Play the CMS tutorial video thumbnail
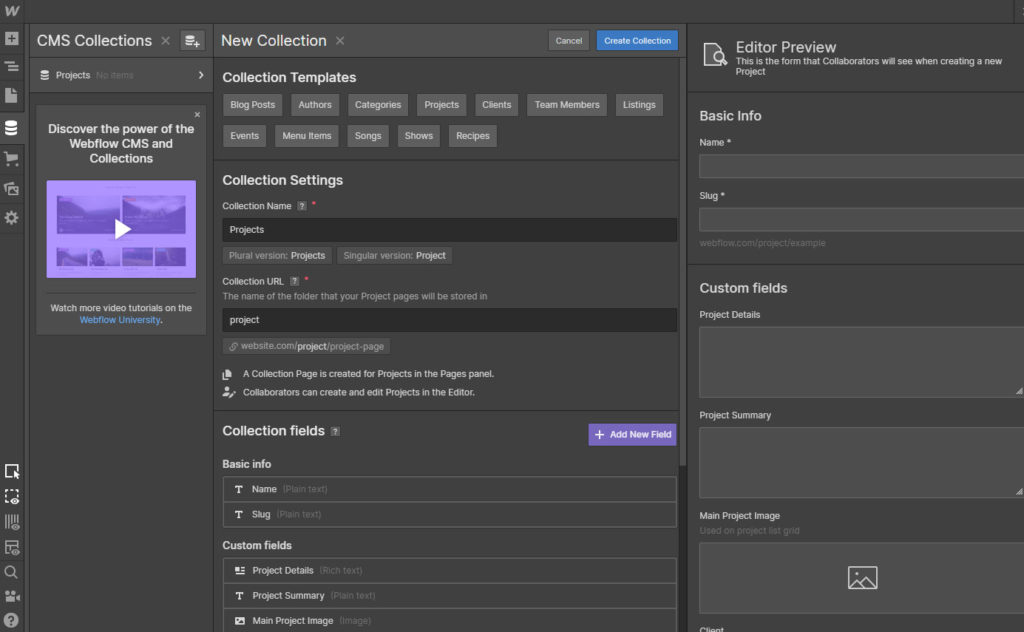 click(121, 229)
